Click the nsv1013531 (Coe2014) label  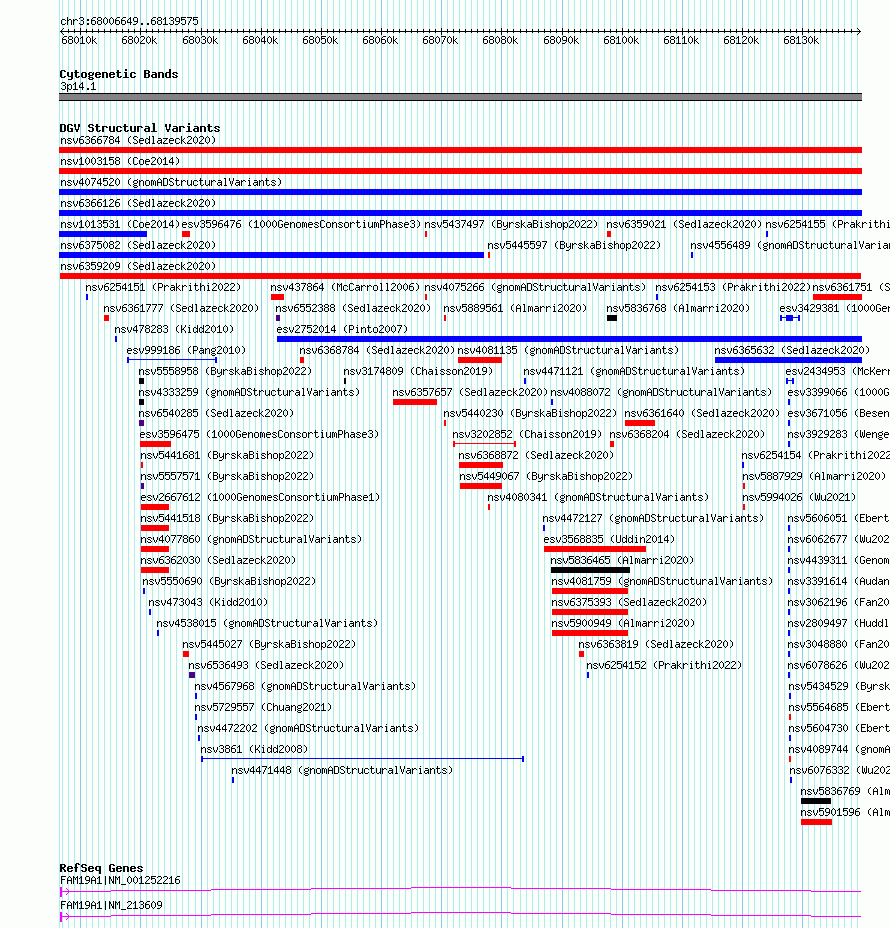120,224
